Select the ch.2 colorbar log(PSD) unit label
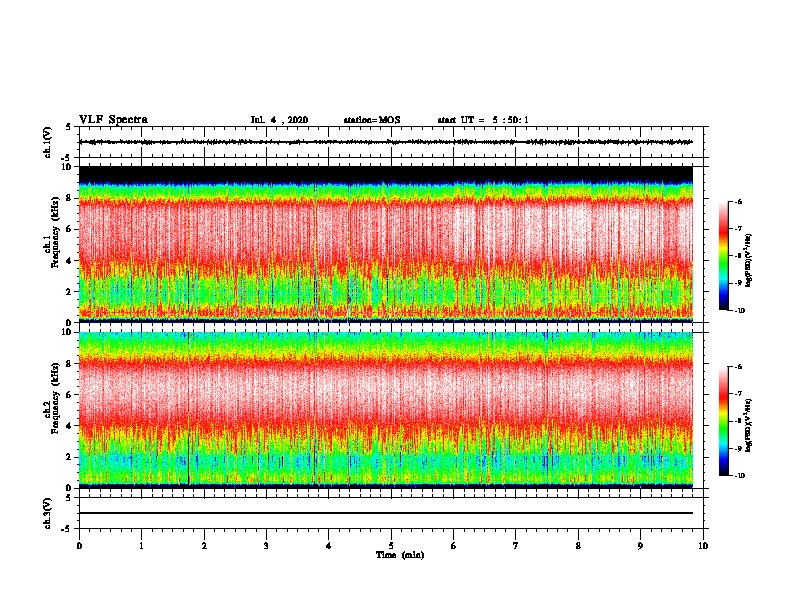The width and height of the screenshot is (792, 612). pyautogui.click(x=749, y=425)
